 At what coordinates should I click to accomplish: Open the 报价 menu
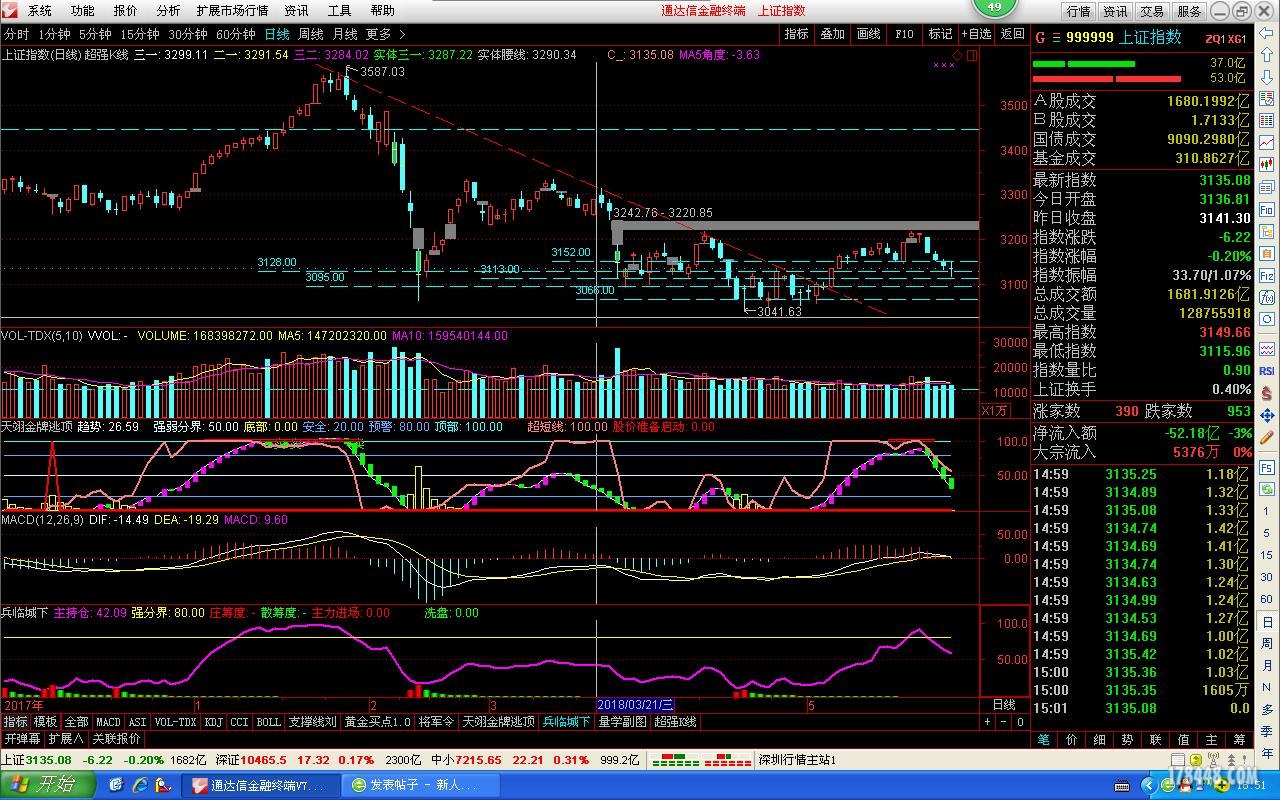pyautogui.click(x=126, y=11)
